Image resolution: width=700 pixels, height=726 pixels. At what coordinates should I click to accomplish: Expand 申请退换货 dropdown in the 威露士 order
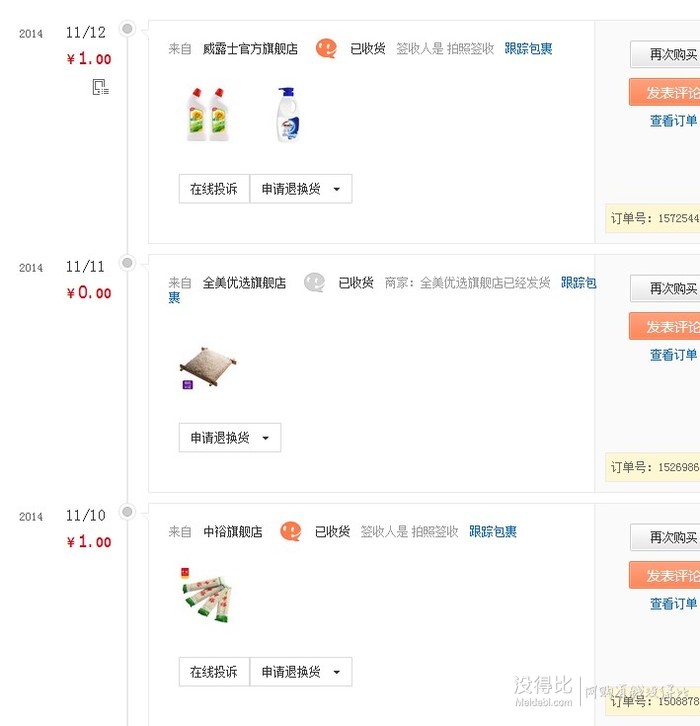301,189
